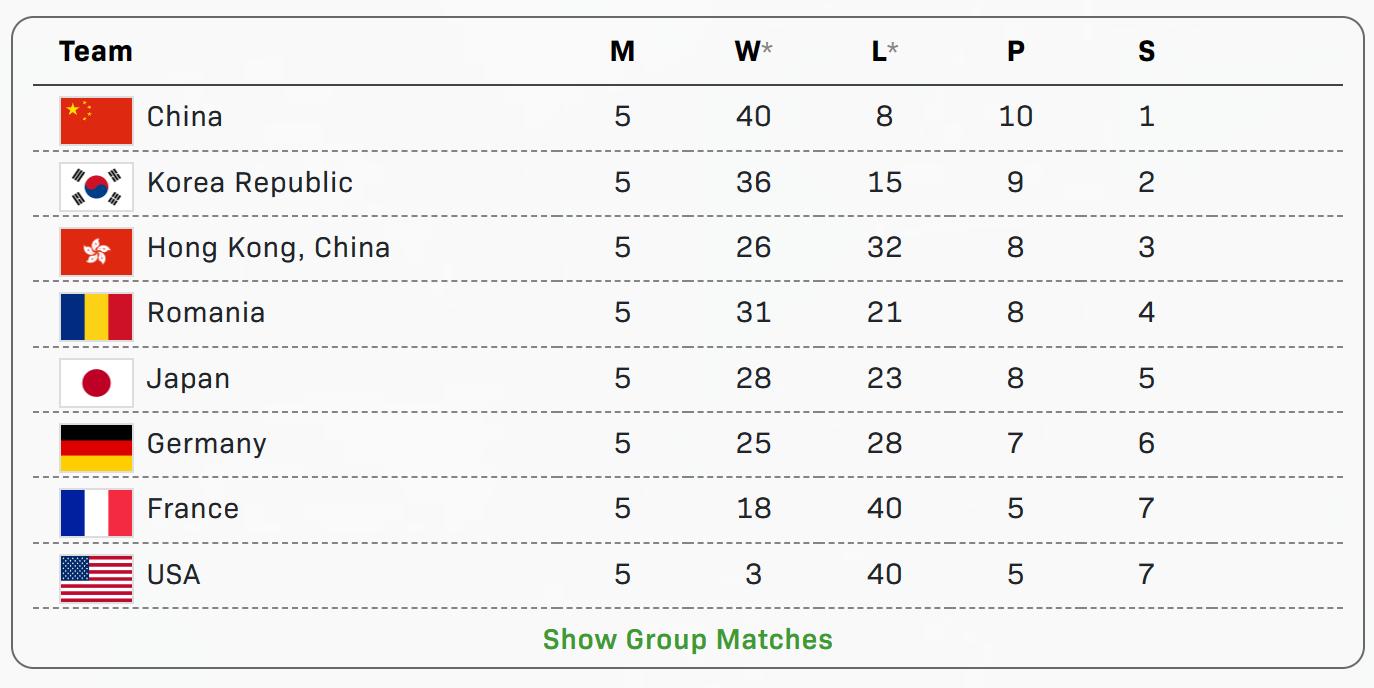The width and height of the screenshot is (1374, 688).
Task: Open the Korea Republic team name
Action: [x=249, y=182]
